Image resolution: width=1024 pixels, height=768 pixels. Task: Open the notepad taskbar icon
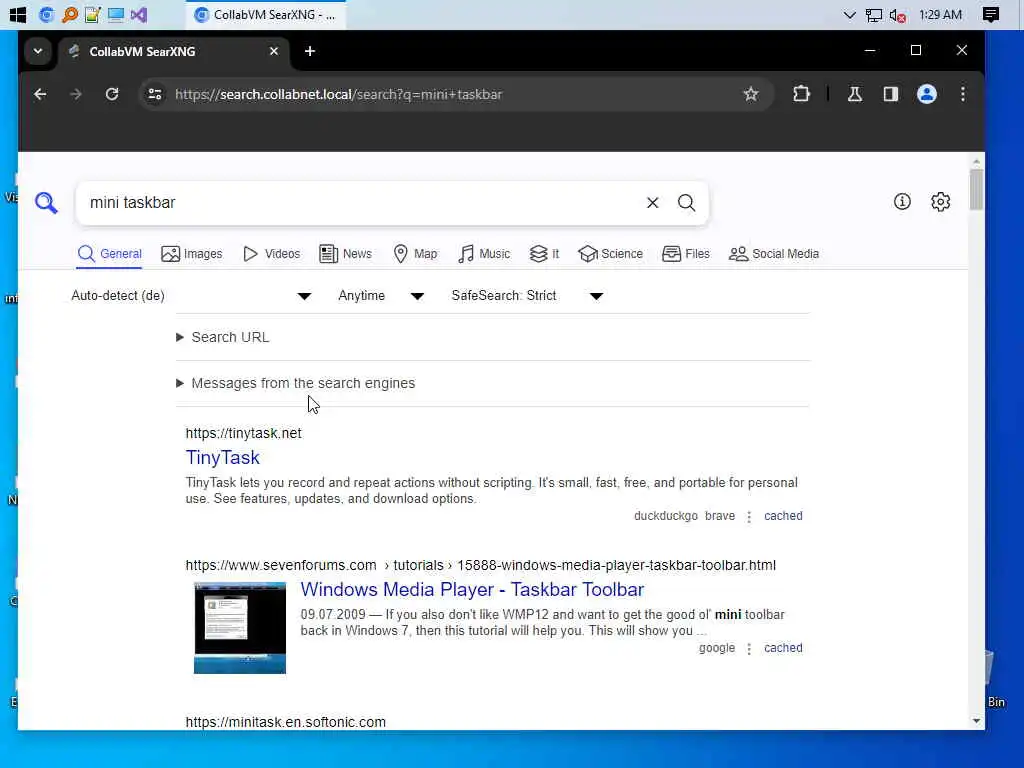click(x=93, y=14)
